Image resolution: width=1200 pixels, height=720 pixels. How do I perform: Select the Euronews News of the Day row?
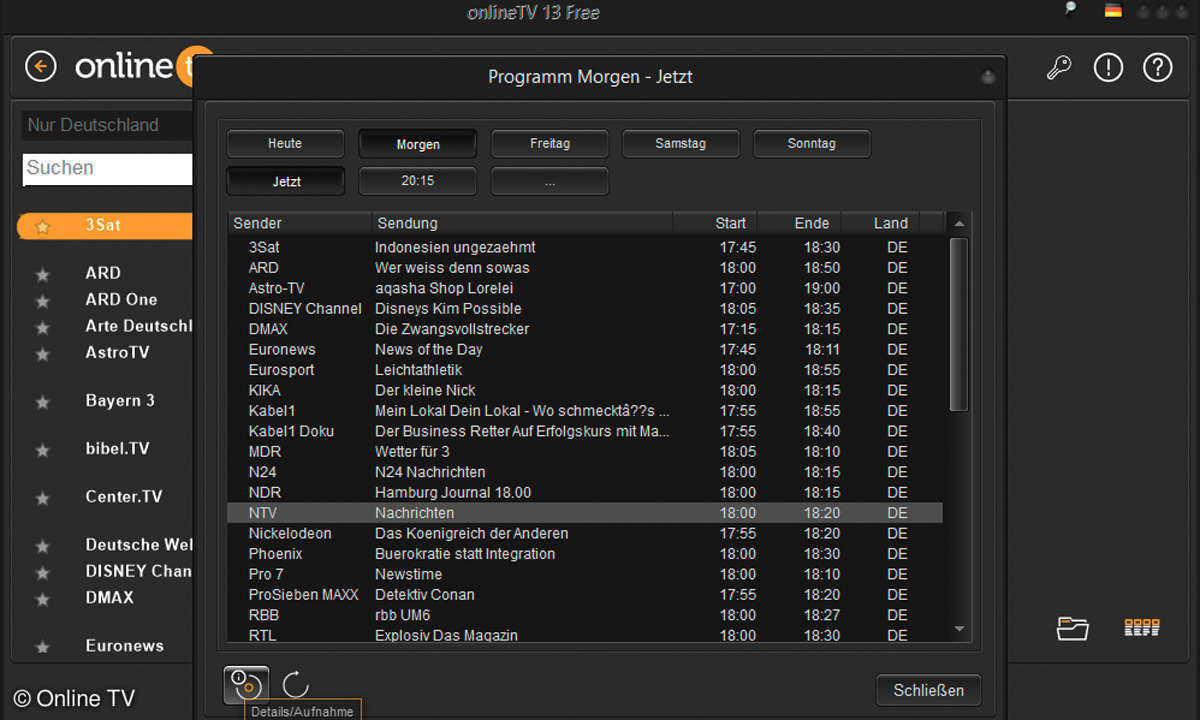[x=585, y=349]
